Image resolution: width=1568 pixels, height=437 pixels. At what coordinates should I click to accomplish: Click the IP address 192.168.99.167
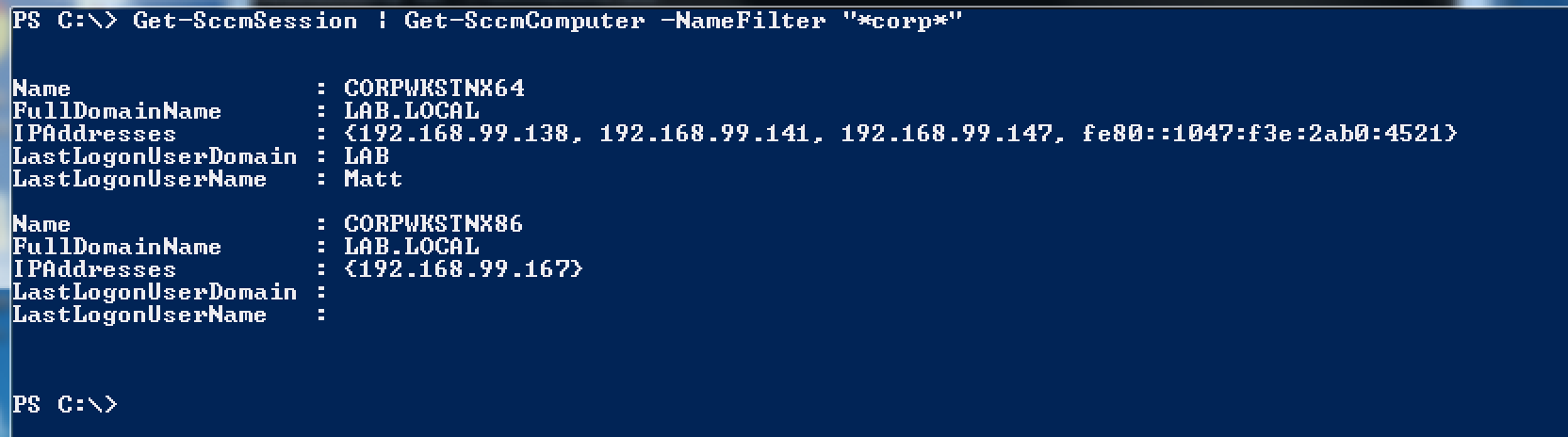click(x=464, y=269)
